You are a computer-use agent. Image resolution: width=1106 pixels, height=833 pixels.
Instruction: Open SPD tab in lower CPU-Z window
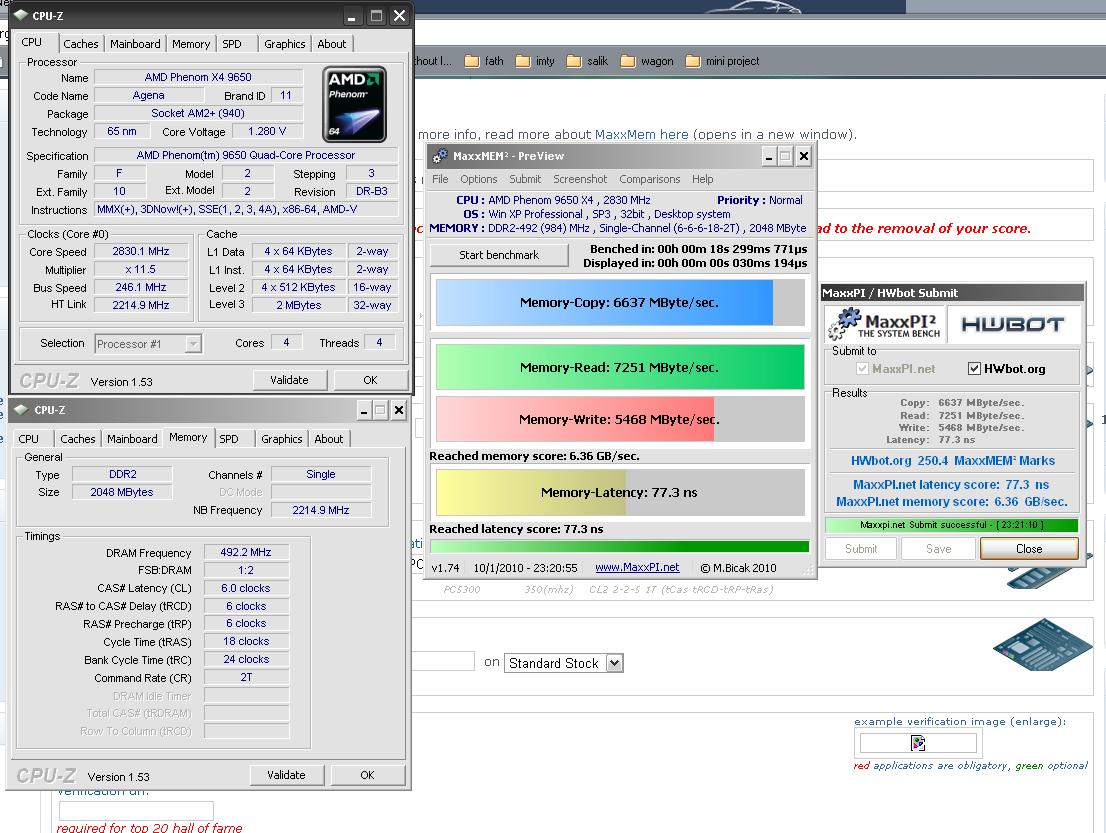[229, 439]
